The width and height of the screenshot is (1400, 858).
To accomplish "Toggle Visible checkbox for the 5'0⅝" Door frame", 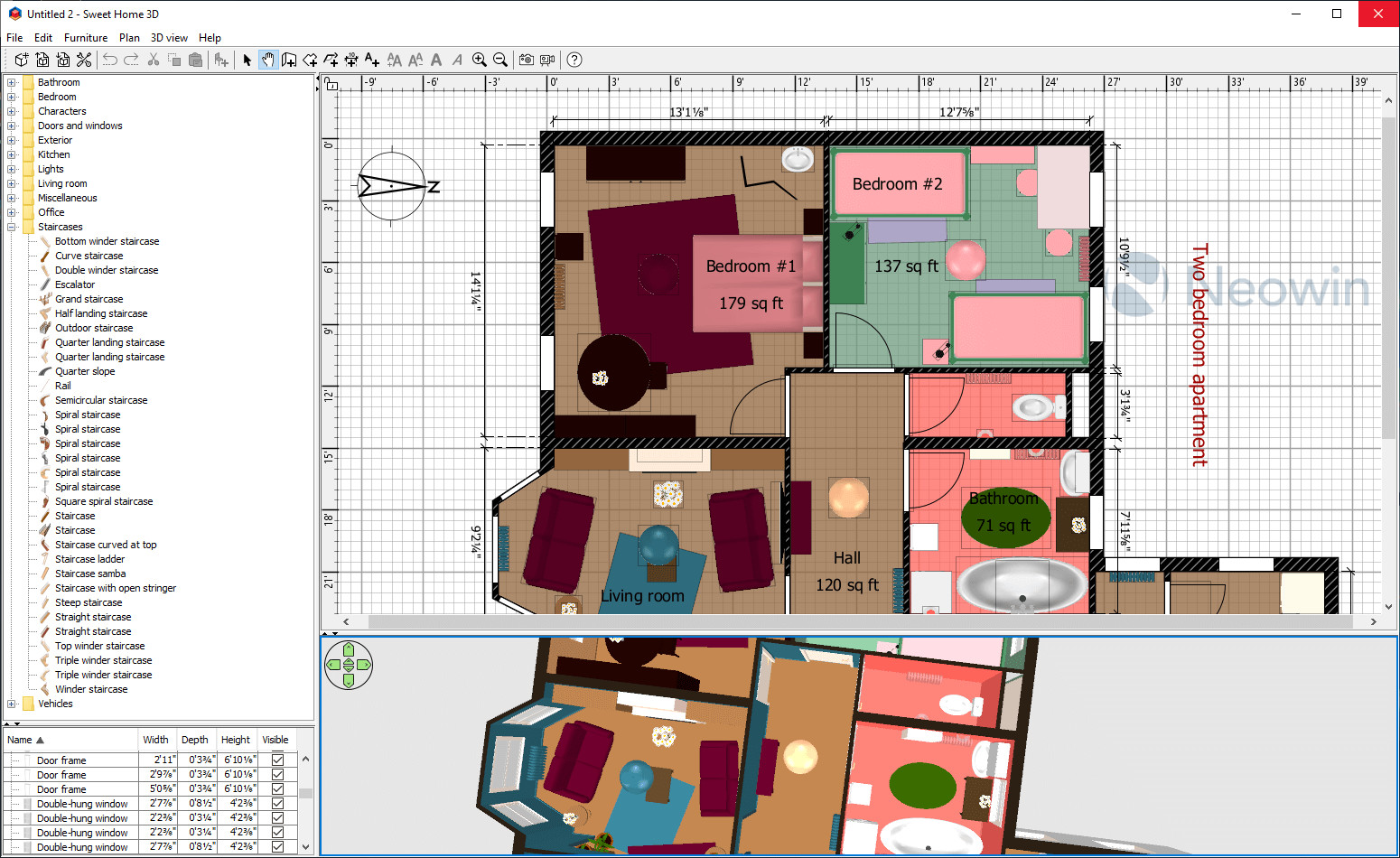I will (x=277, y=789).
